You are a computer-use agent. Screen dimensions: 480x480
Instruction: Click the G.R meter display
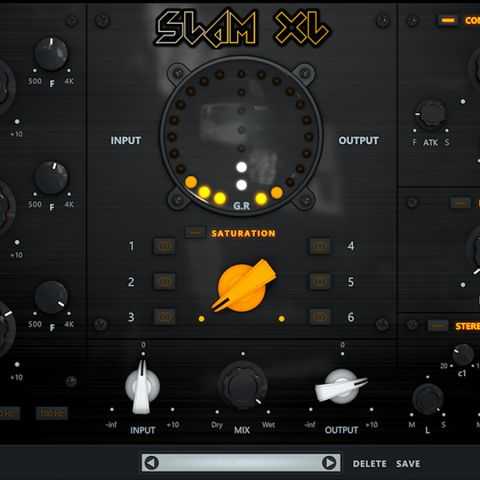[242, 136]
